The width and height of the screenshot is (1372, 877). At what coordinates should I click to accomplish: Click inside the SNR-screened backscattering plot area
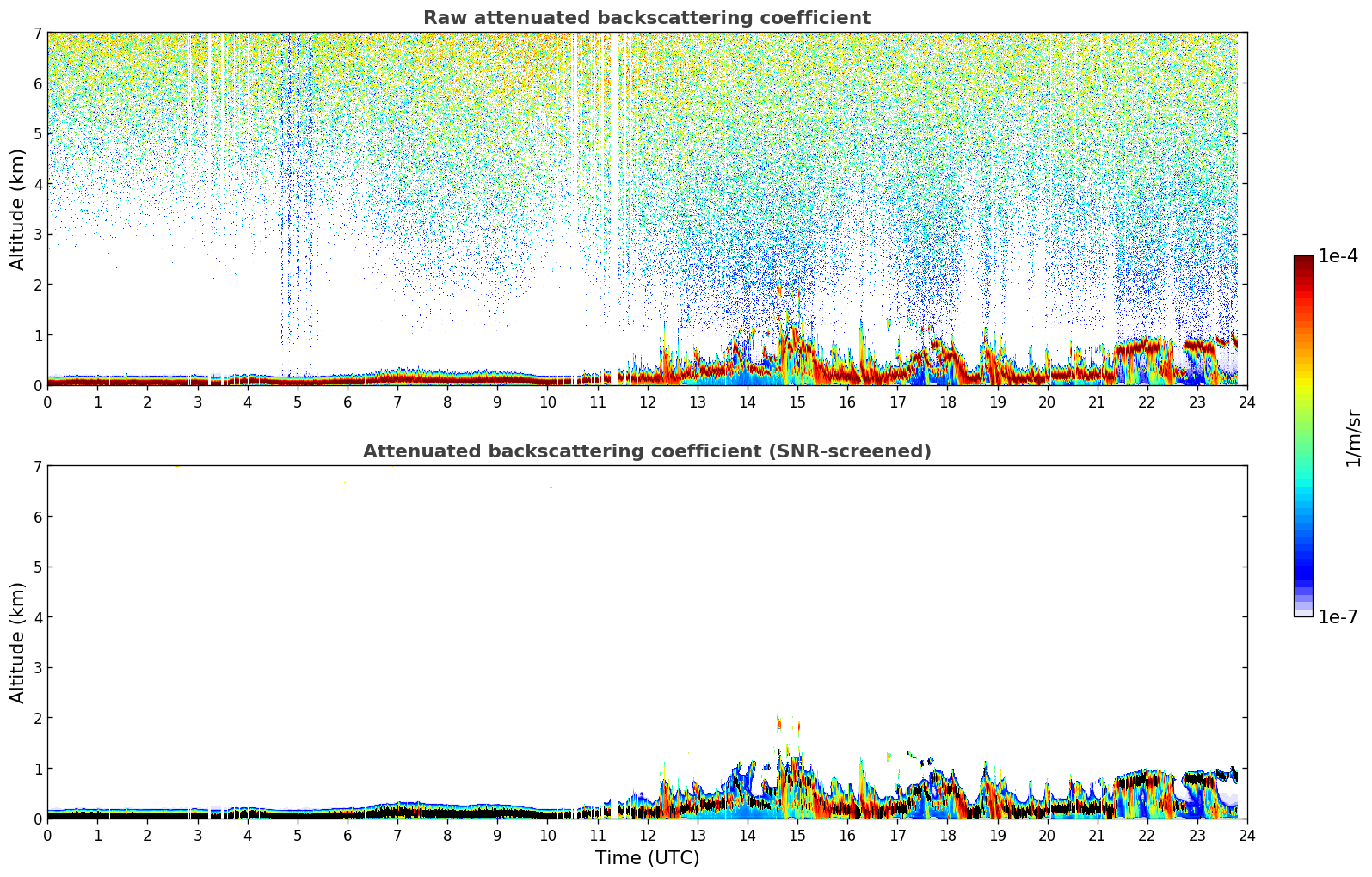tap(647, 642)
